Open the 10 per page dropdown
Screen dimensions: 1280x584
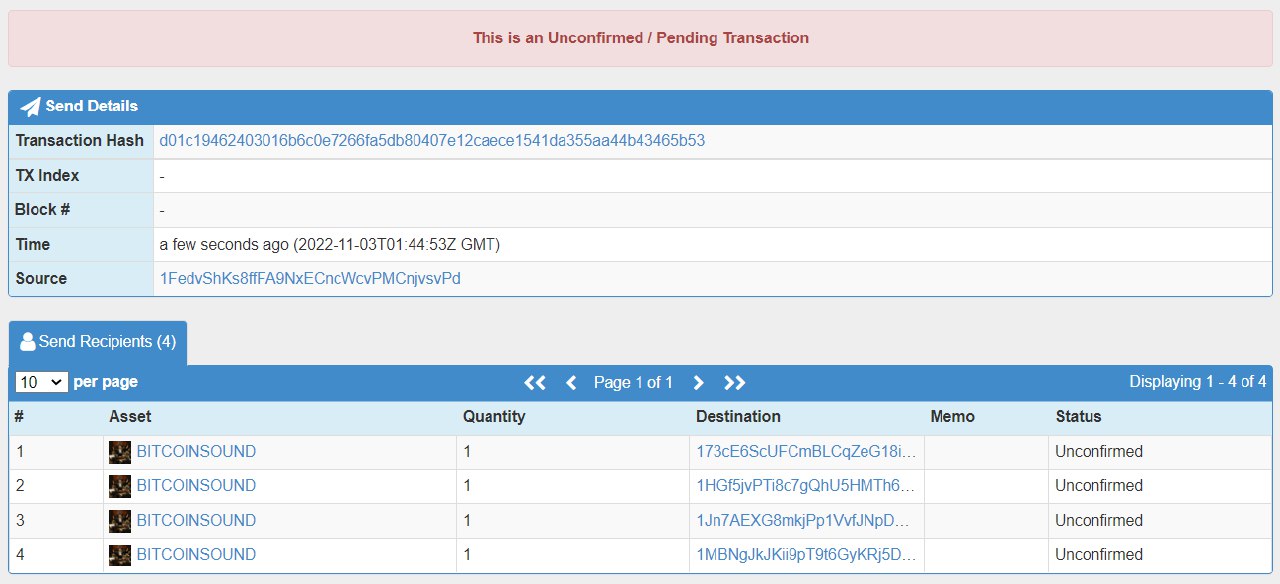pos(41,382)
